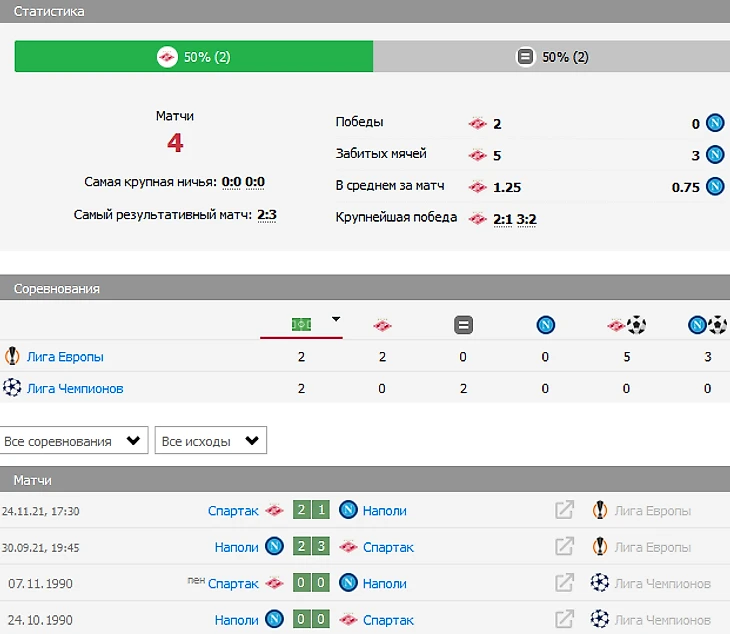Click the matches played column sort arrow
Image resolution: width=730 pixels, height=634 pixels.
(x=336, y=320)
